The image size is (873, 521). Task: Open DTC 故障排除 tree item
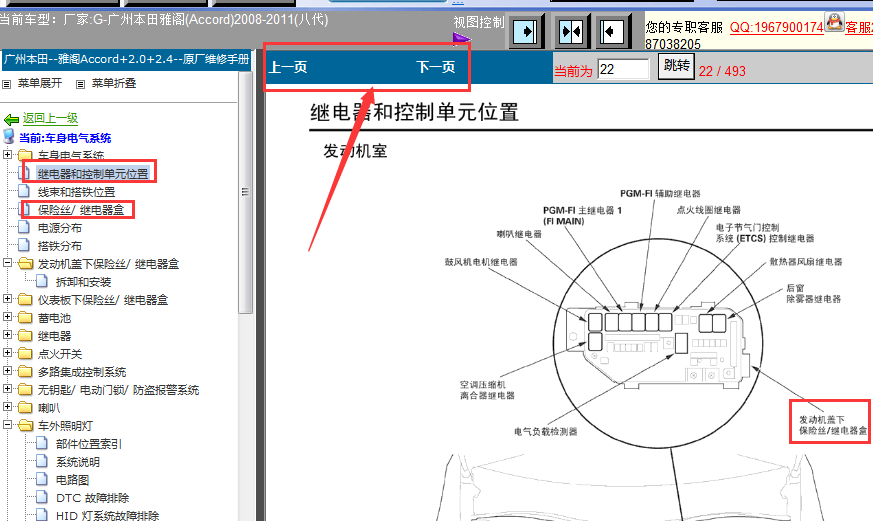click(92, 498)
